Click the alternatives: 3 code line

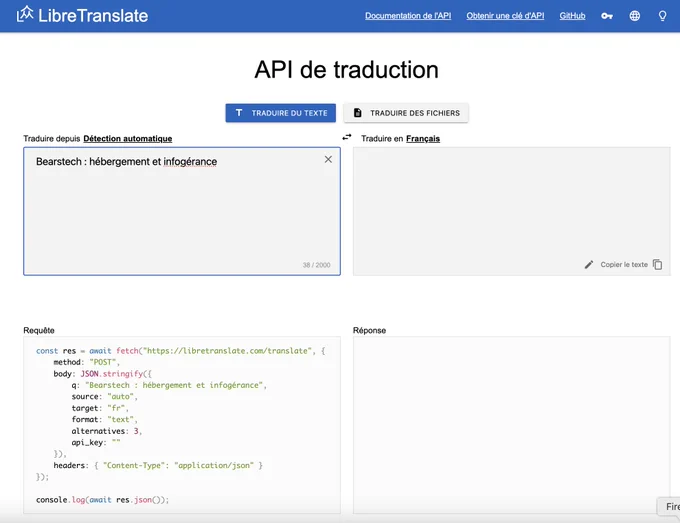107,431
